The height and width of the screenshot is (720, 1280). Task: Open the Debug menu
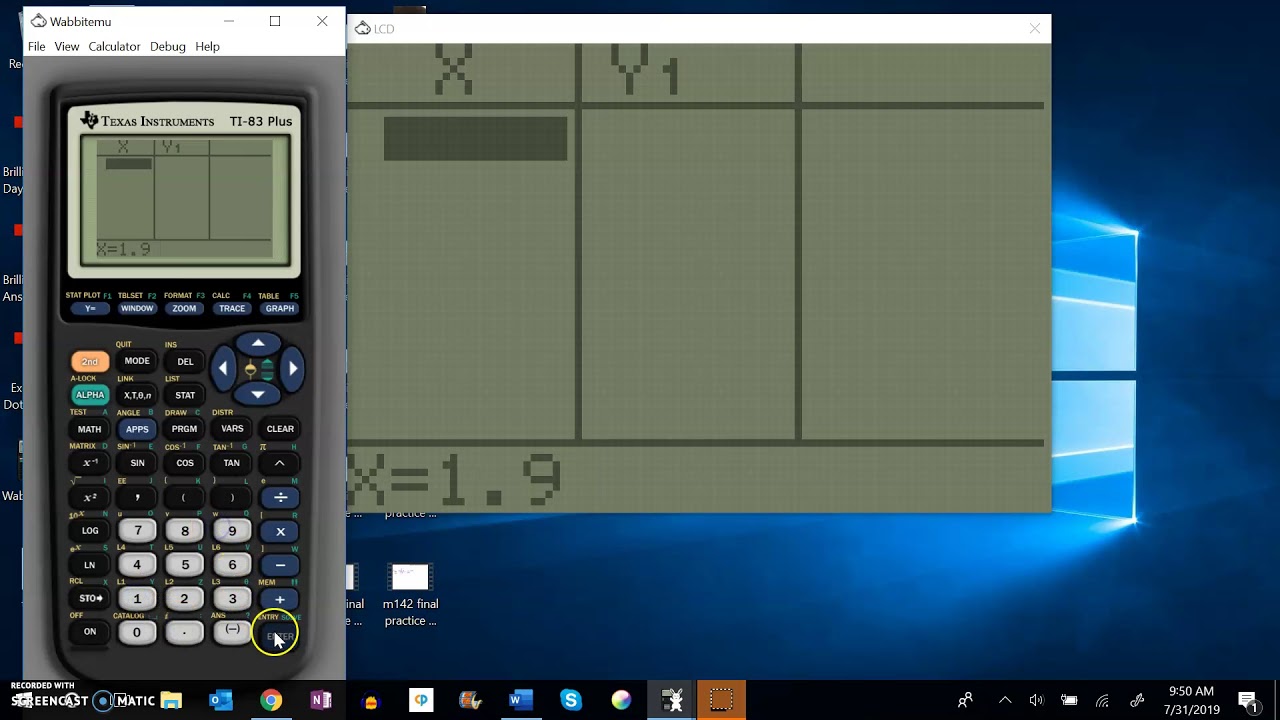[168, 47]
